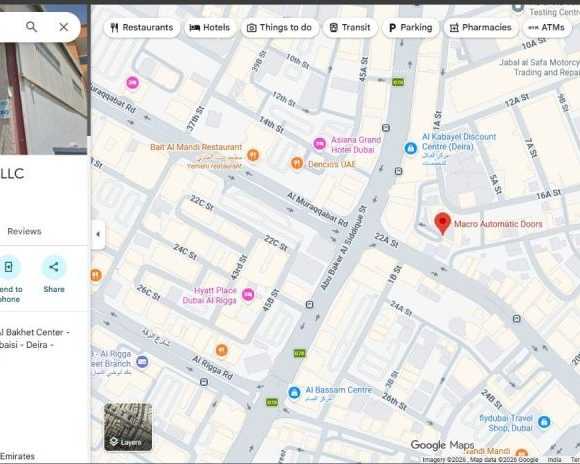Filter map by Hotels

tap(210, 27)
